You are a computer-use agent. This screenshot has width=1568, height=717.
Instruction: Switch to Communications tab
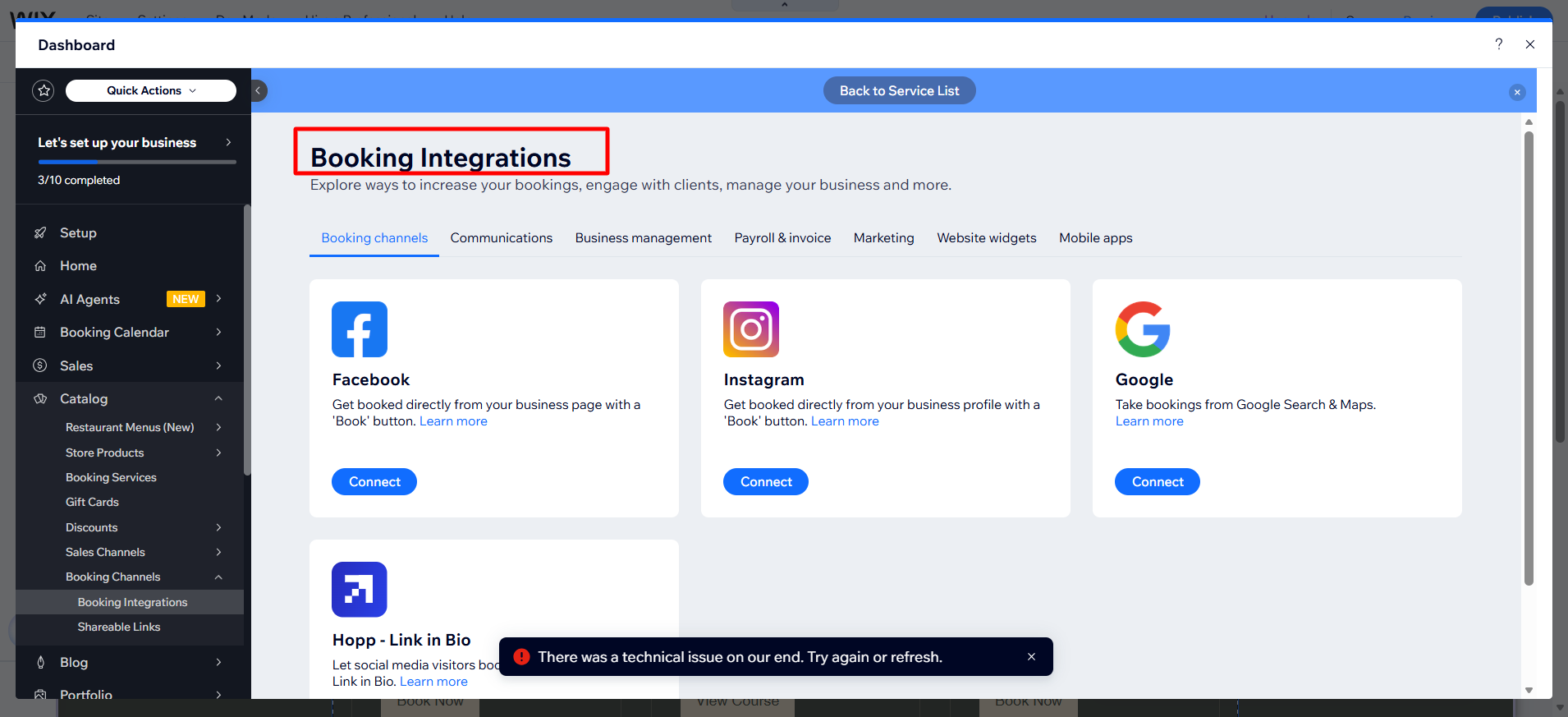pos(502,238)
